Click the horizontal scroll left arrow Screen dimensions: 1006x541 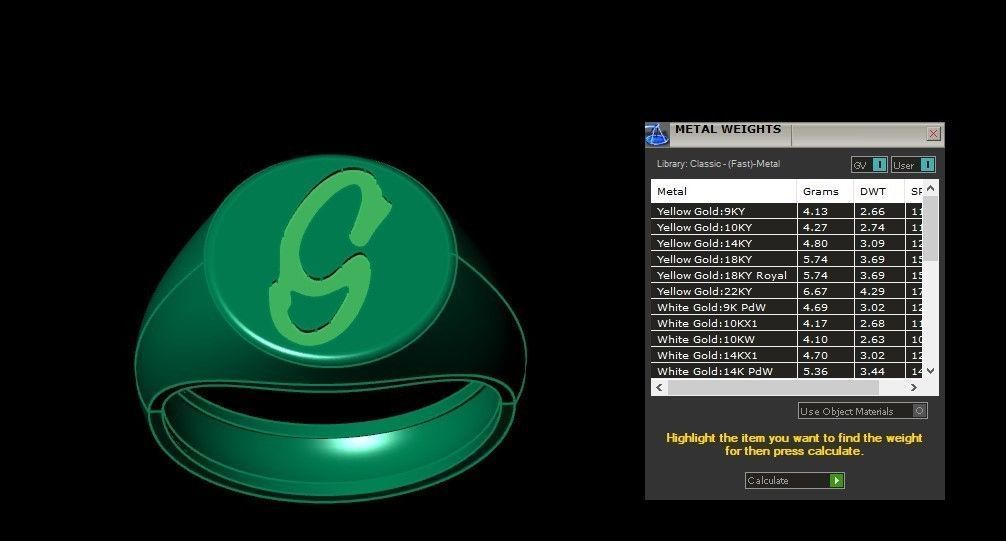tap(659, 387)
